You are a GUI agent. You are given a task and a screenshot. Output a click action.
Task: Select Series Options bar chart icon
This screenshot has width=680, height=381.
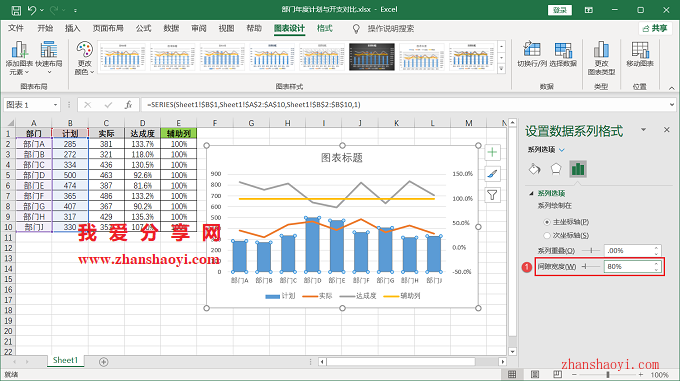click(x=578, y=169)
